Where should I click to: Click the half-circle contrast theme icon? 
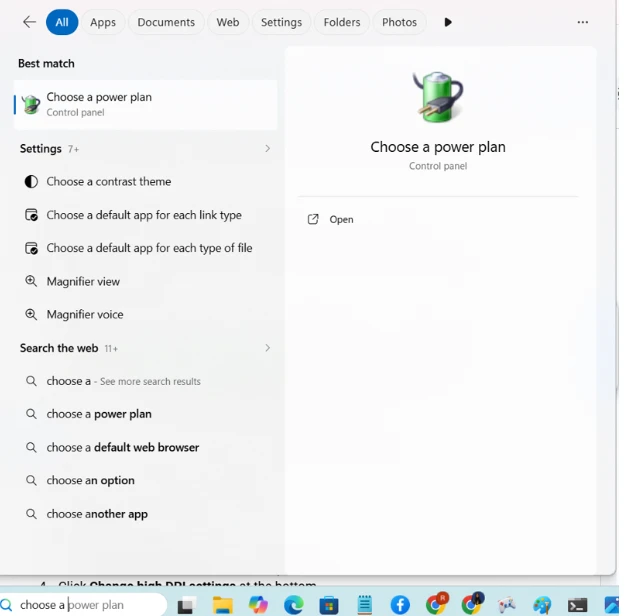point(31,181)
